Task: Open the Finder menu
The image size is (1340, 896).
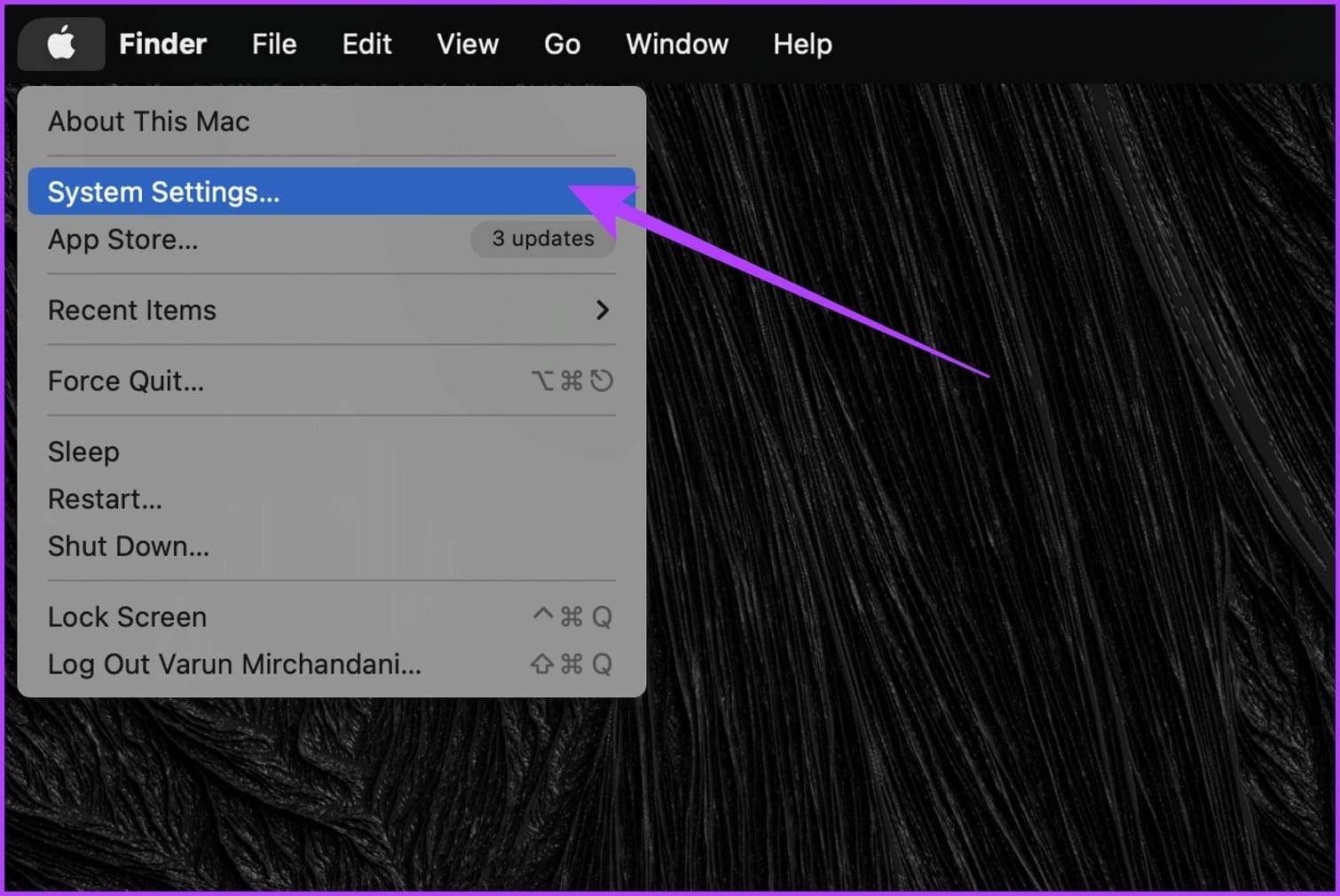Action: click(x=162, y=43)
